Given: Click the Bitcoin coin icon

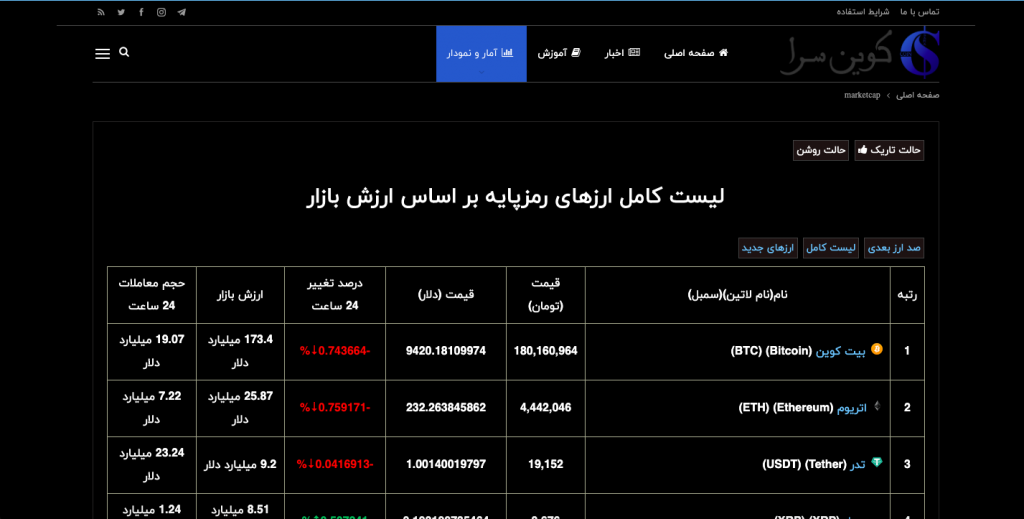Looking at the screenshot, I should tap(877, 349).
